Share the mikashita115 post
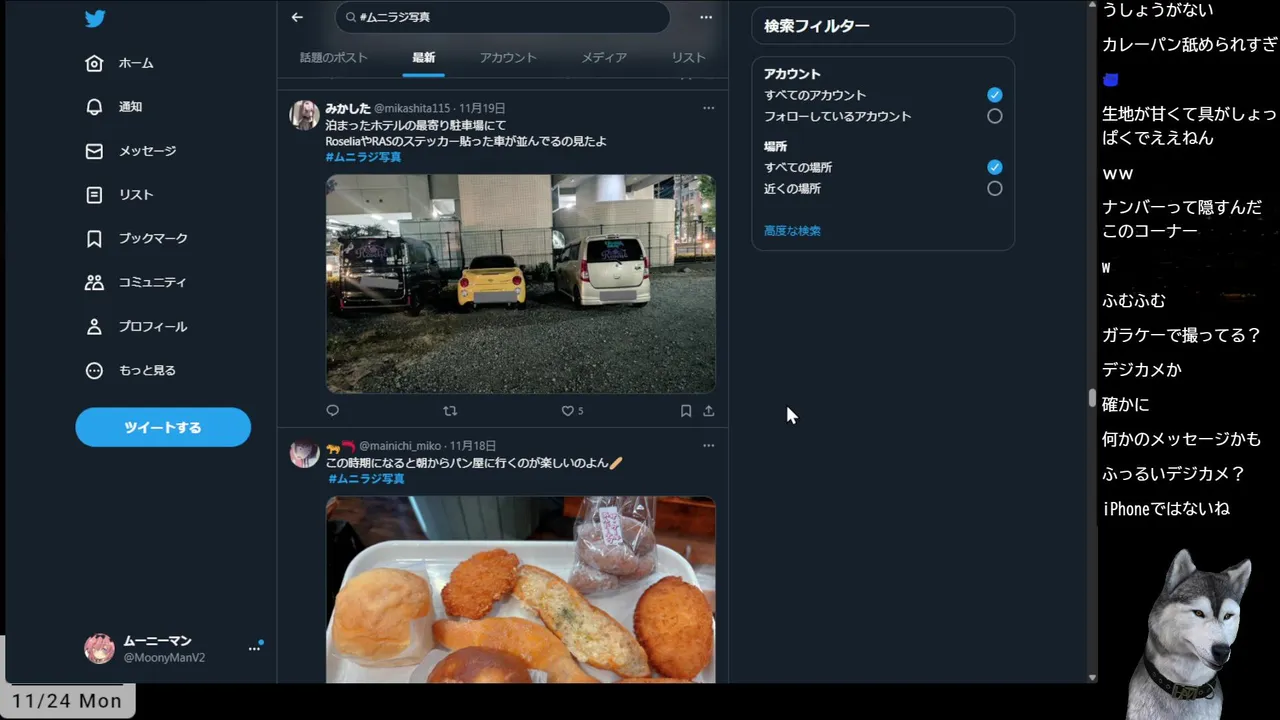 click(x=709, y=410)
